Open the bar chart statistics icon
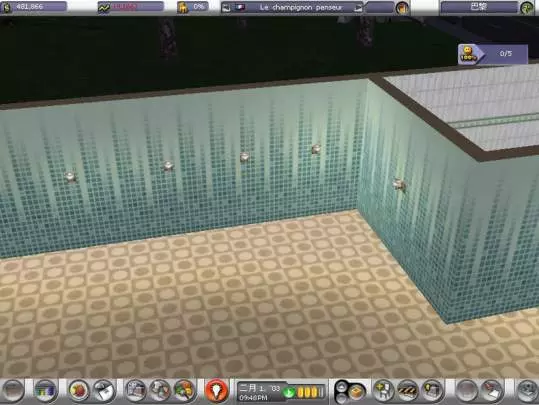Viewport: 539px width, 405px height. point(46,391)
